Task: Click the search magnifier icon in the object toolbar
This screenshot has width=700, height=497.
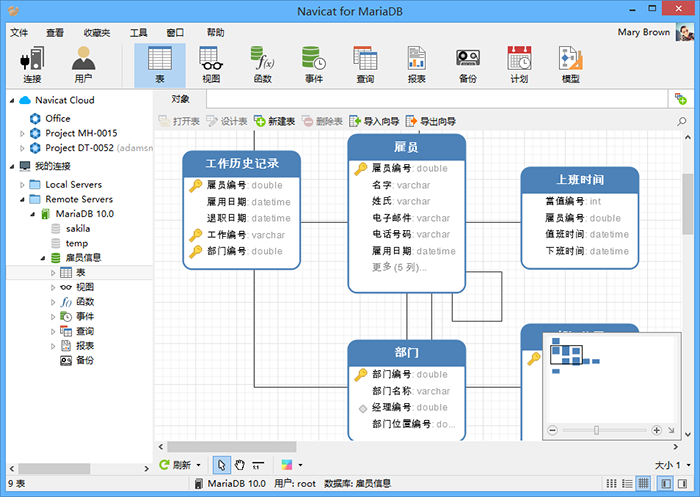Action: (x=682, y=121)
